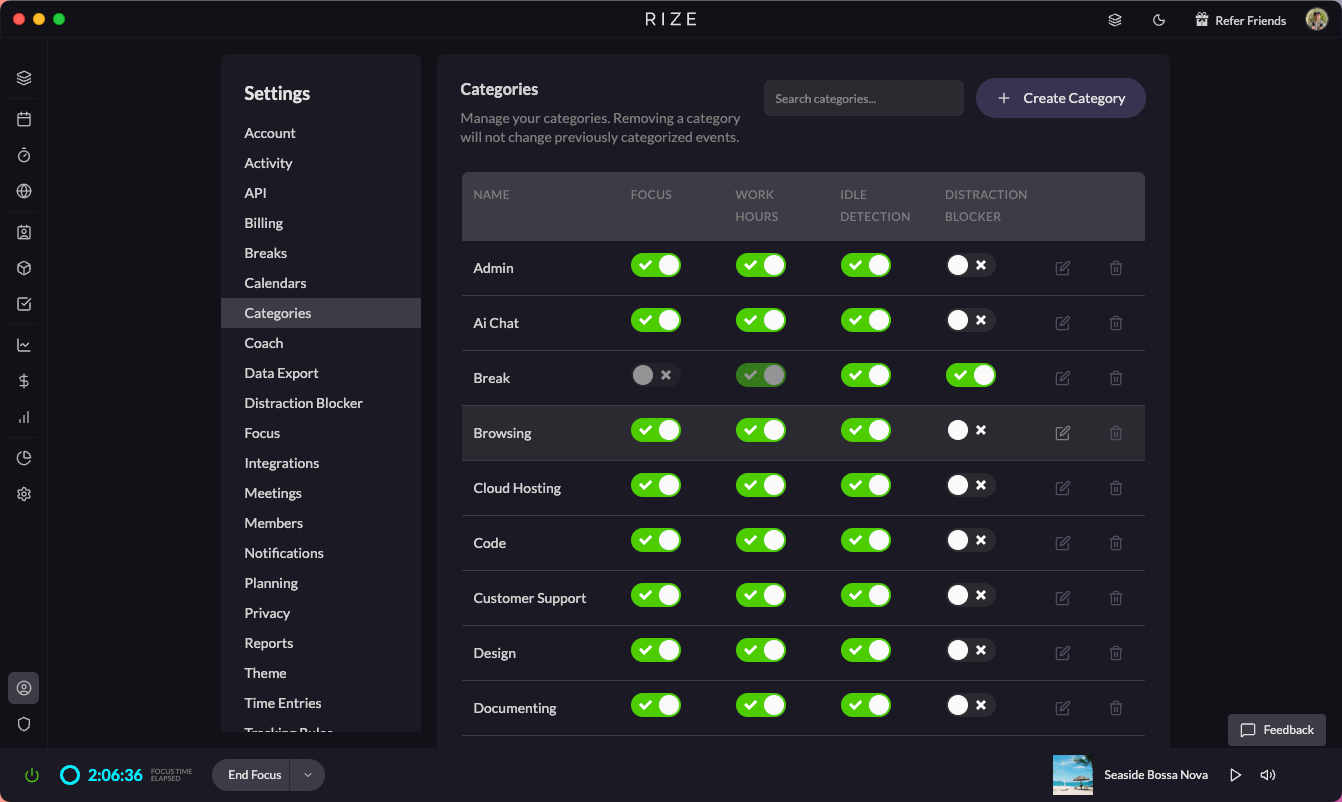Open the pie chart icon in the sidebar
The image size is (1342, 802).
click(x=24, y=457)
